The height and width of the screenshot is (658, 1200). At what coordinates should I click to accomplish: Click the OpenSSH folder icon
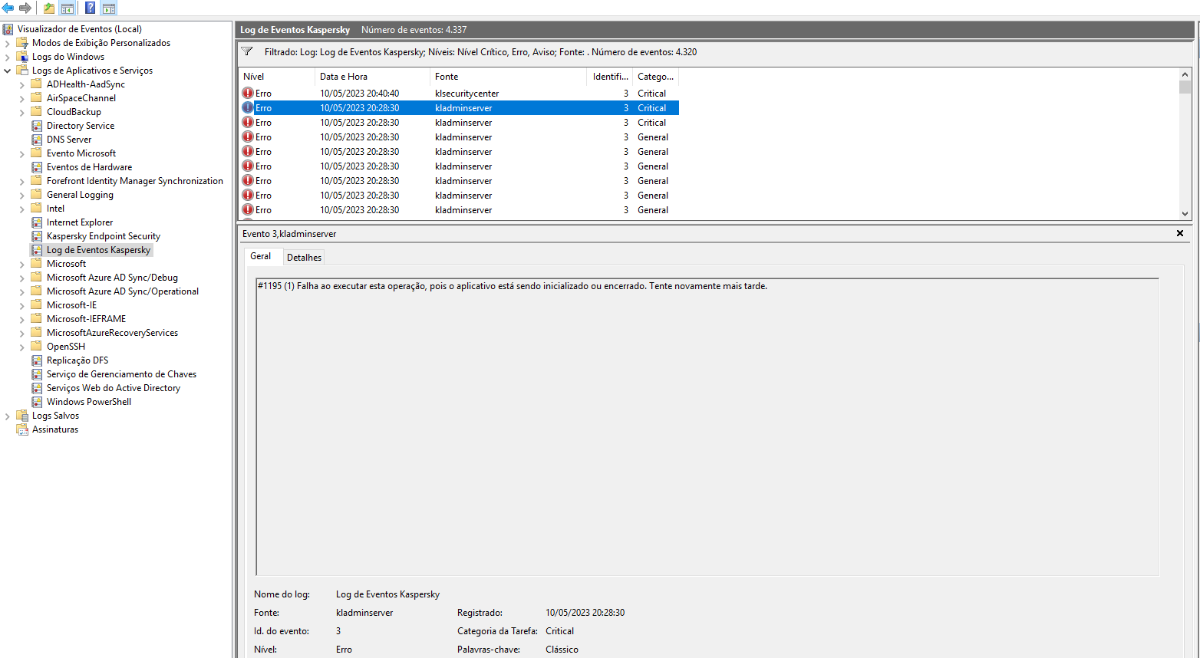(37, 346)
